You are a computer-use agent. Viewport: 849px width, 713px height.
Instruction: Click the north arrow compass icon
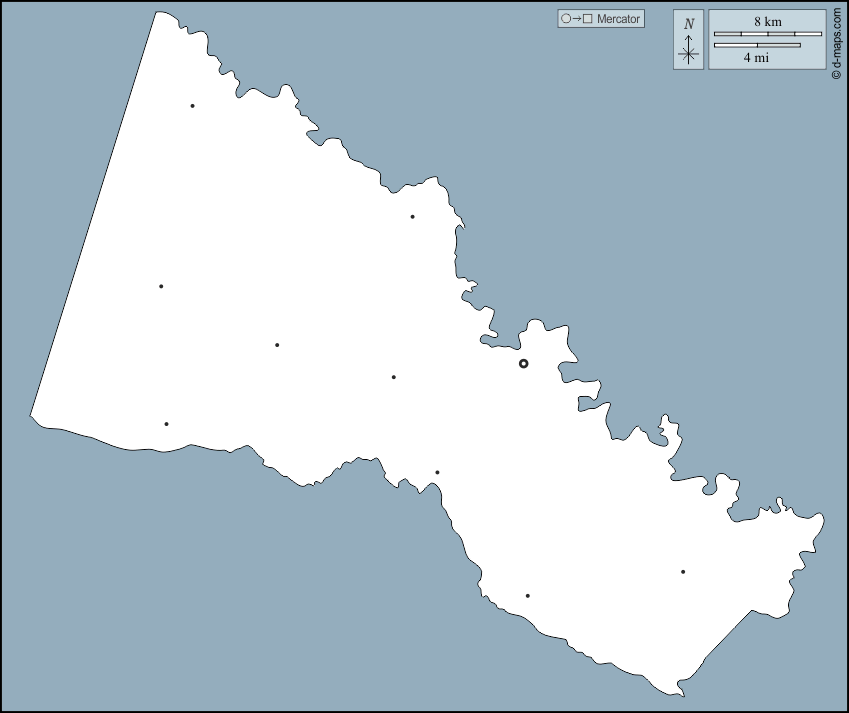click(688, 40)
